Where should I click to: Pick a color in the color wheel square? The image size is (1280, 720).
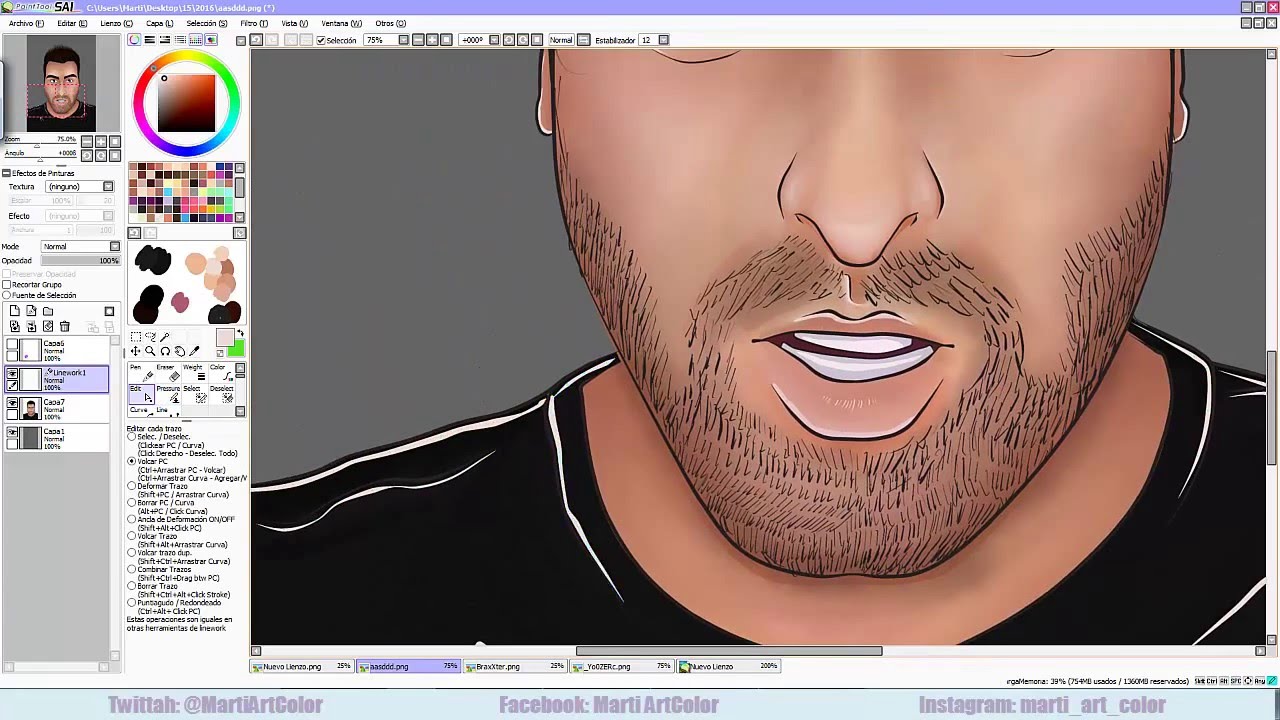187,102
